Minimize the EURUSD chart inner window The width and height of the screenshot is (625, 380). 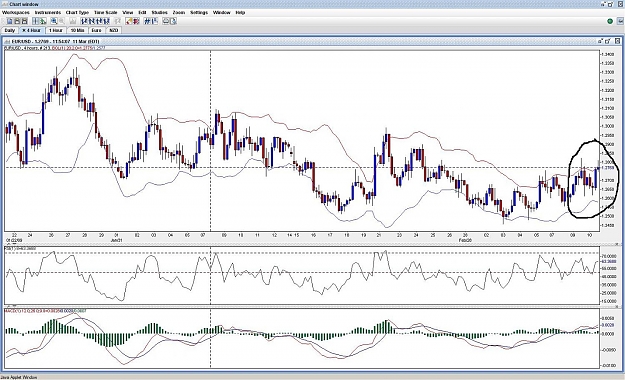click(600, 41)
